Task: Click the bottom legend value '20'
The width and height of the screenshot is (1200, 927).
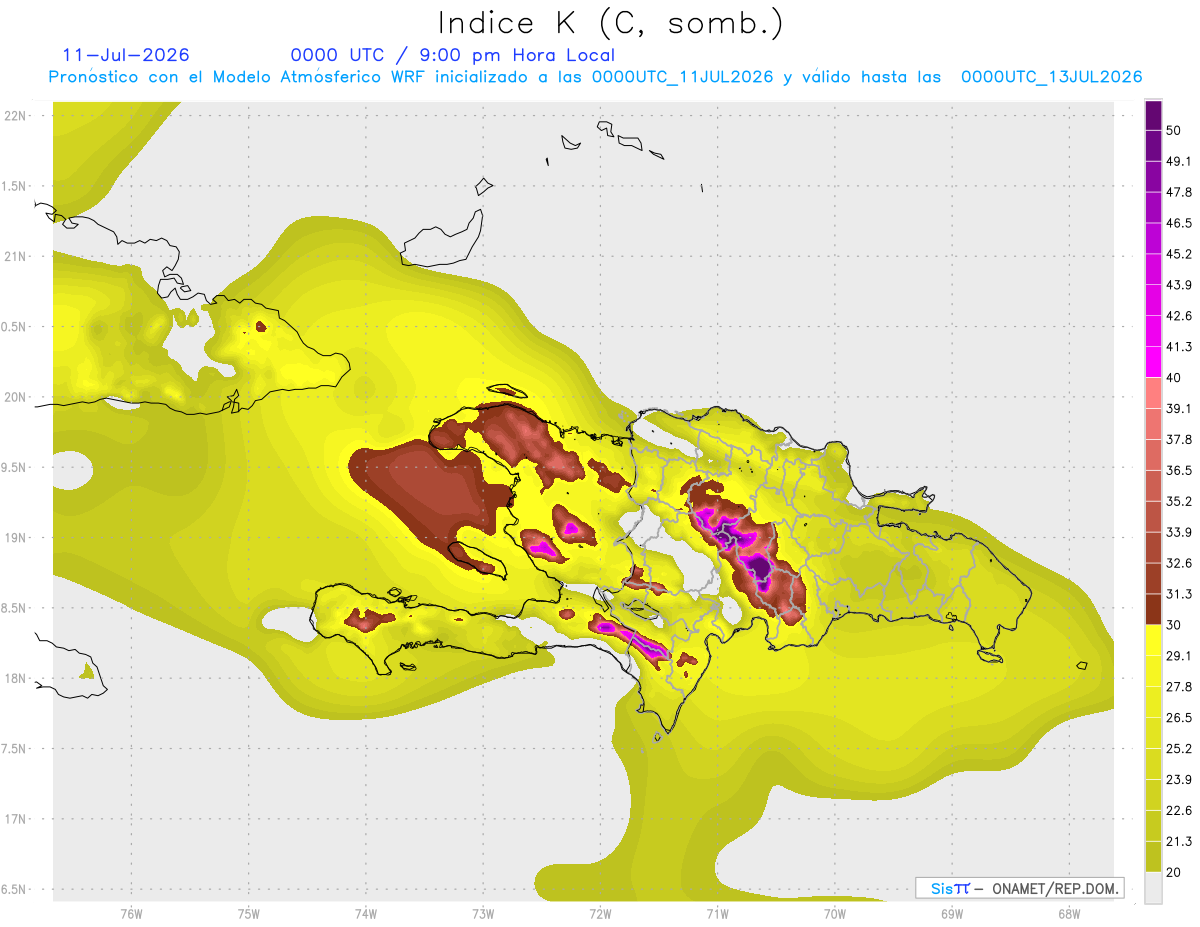Action: click(x=1175, y=872)
